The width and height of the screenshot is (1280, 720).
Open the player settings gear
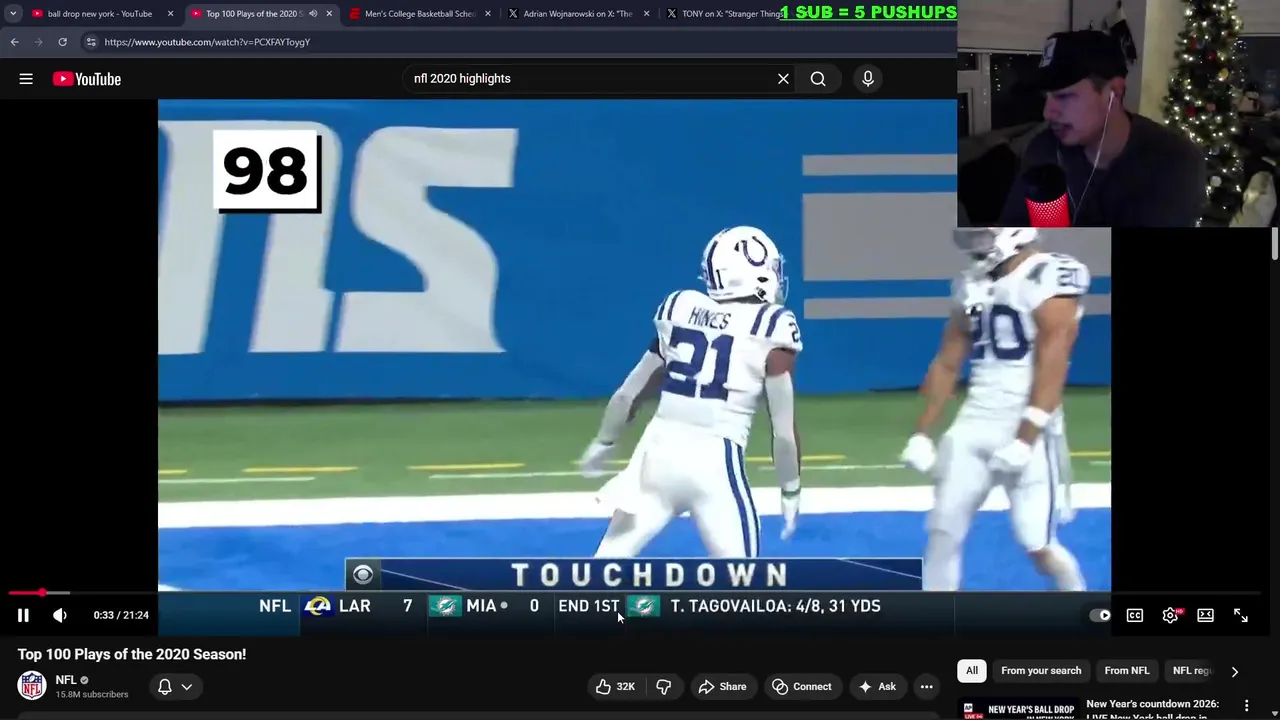tap(1170, 615)
